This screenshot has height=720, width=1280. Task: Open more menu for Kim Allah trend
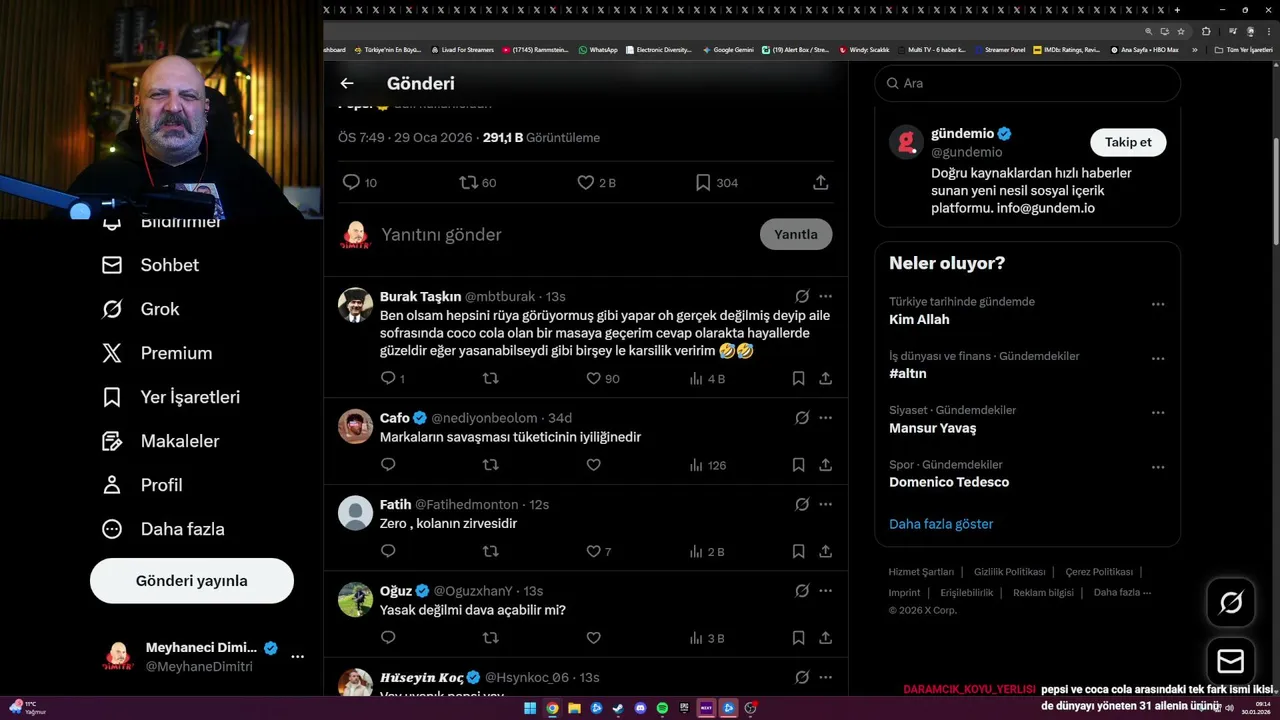click(1158, 304)
